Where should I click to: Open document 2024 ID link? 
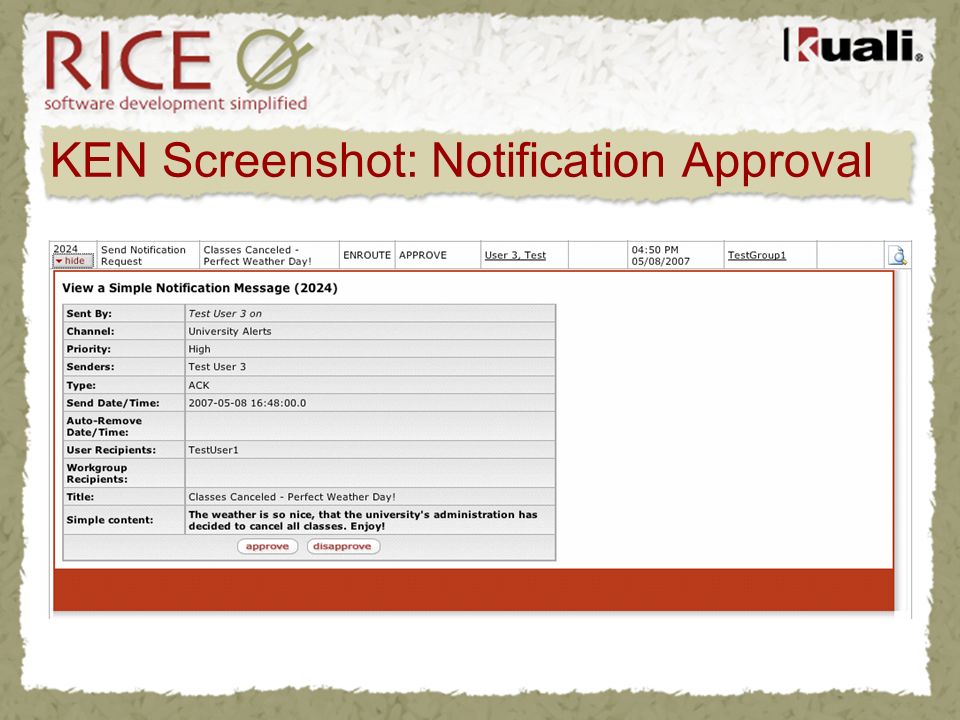click(66, 249)
